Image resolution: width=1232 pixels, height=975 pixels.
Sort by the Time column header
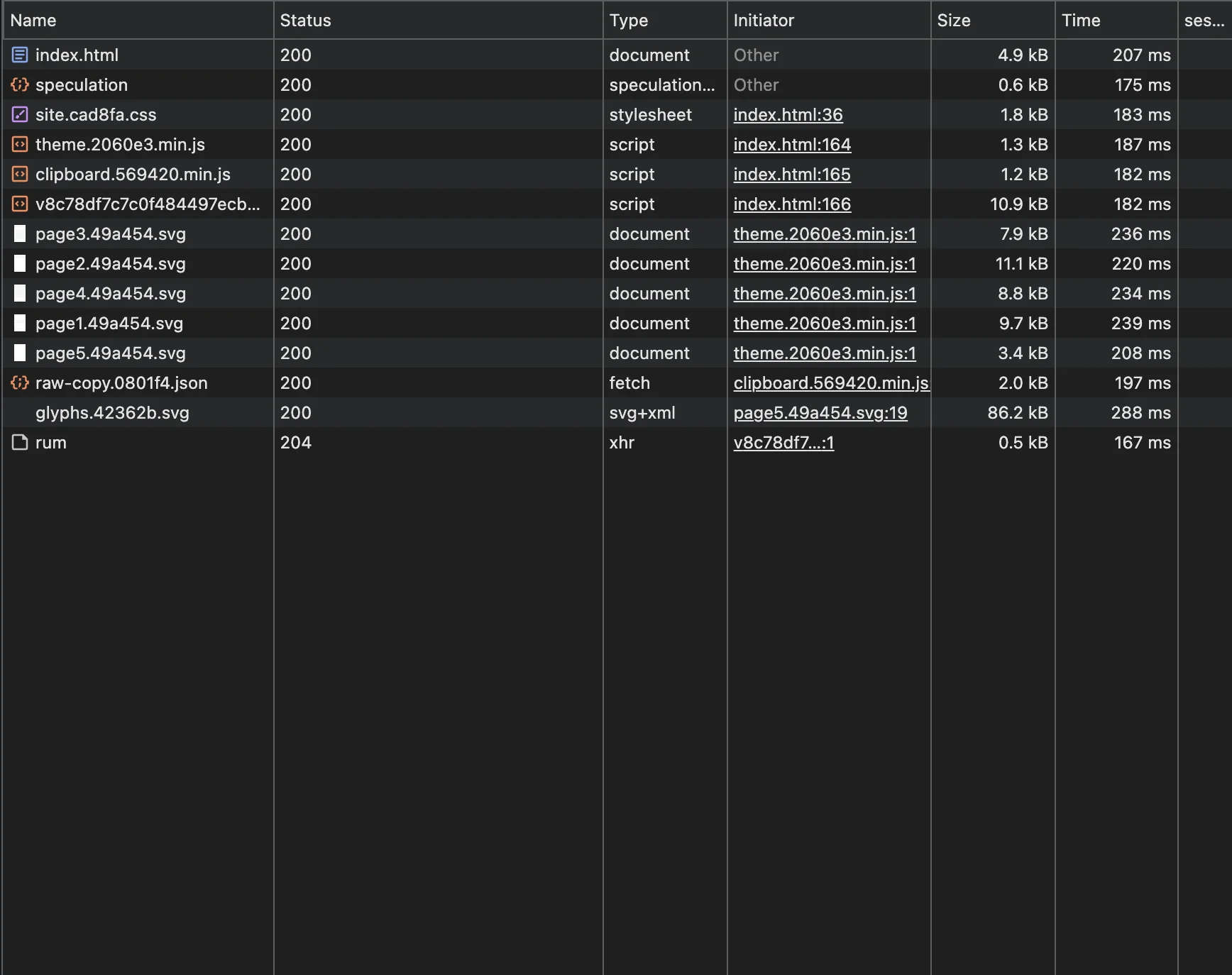(x=1116, y=20)
